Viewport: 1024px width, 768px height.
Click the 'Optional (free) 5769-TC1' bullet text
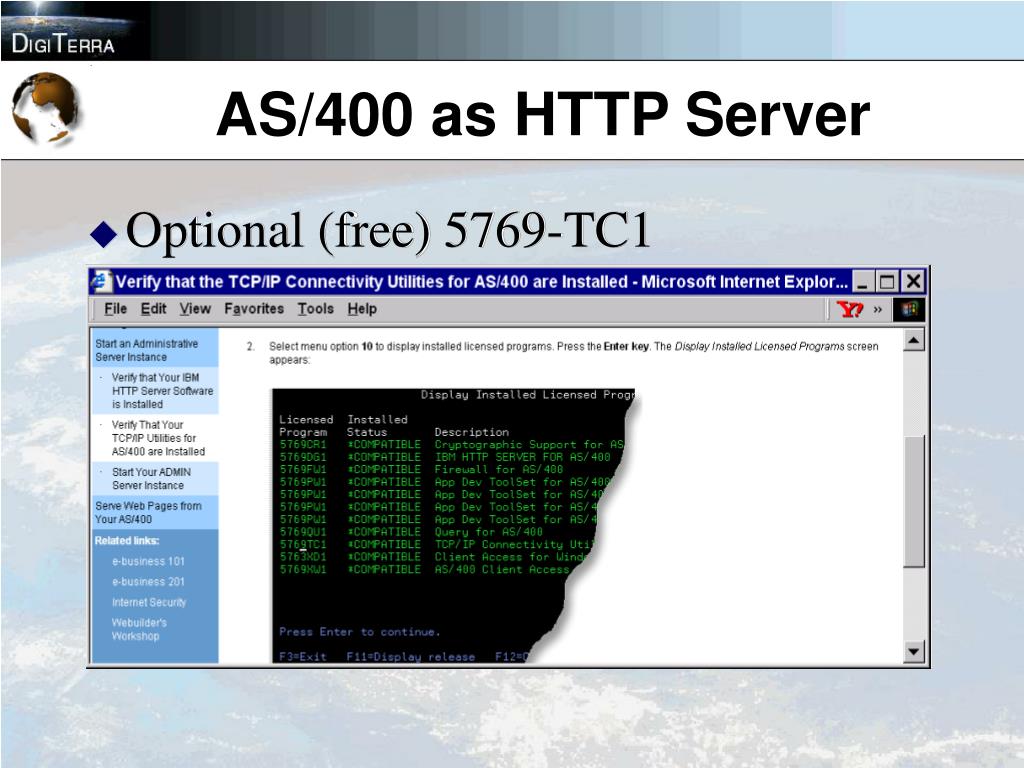tap(388, 230)
